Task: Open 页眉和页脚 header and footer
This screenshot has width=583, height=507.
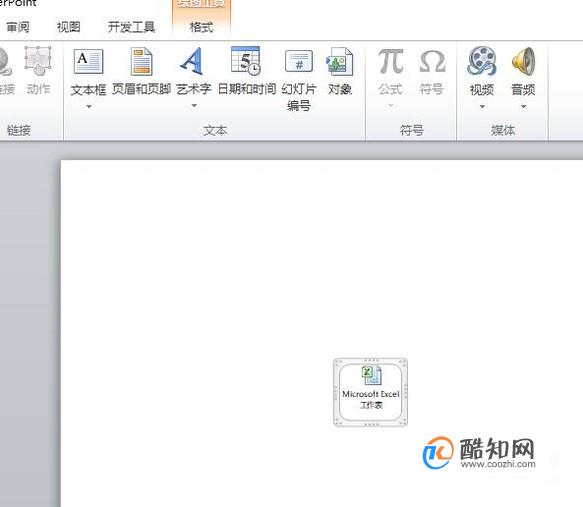Action: (141, 62)
